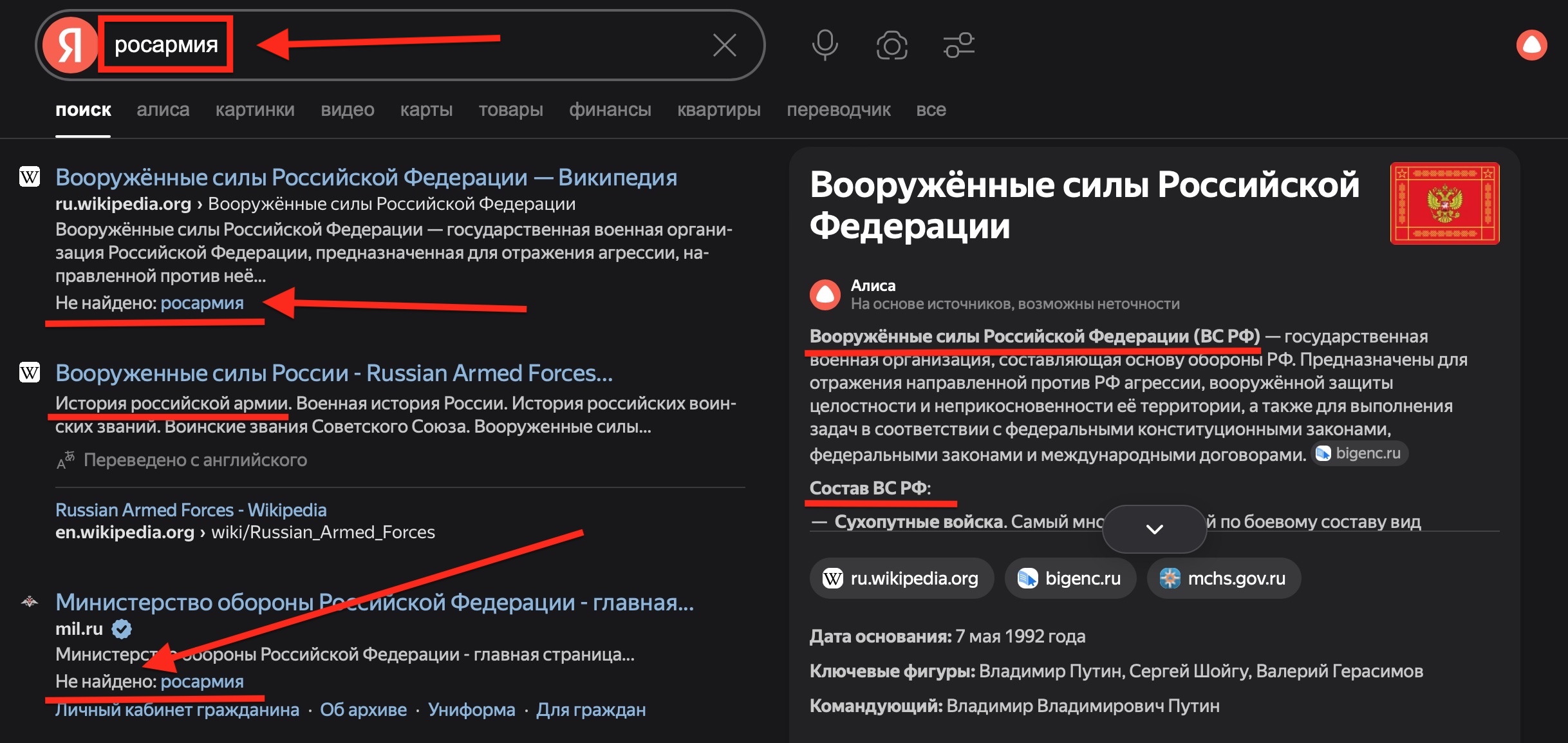This screenshot has width=1568, height=743.
Task: Switch to the «картинки» tab
Action: 255,109
